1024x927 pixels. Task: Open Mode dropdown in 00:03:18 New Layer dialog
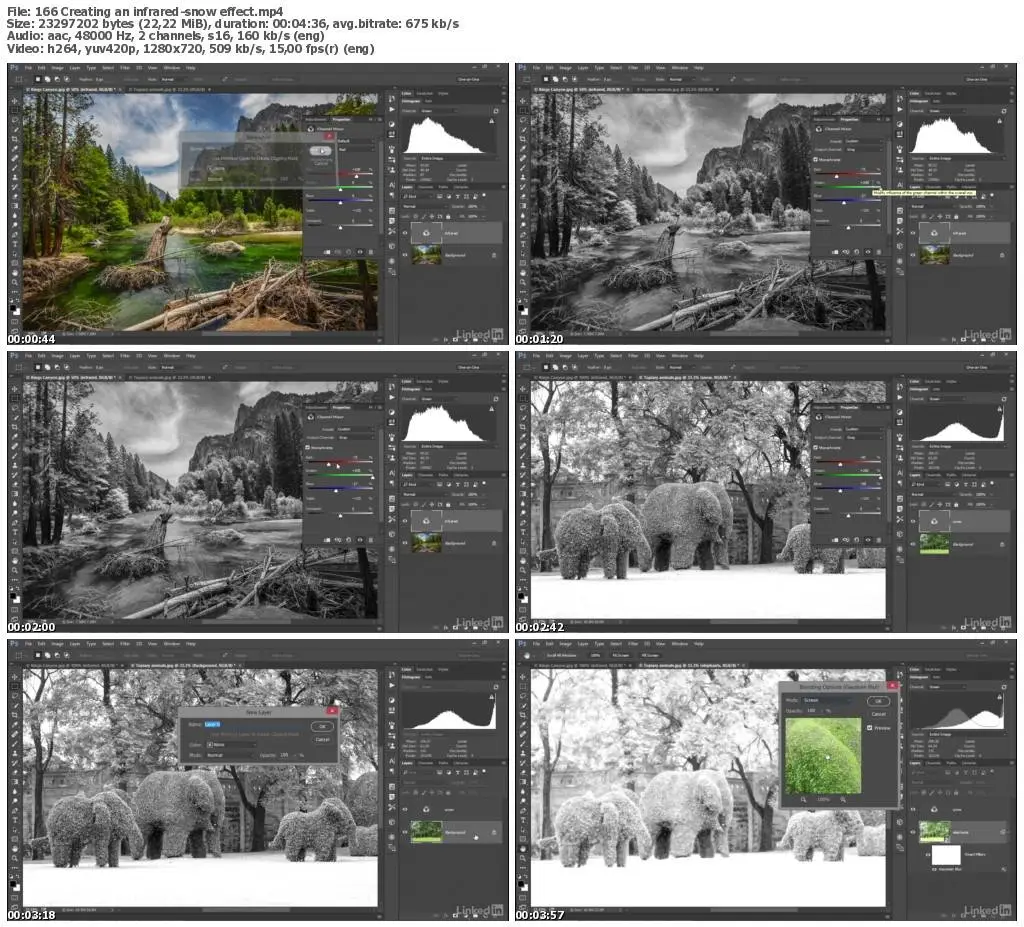pos(230,755)
